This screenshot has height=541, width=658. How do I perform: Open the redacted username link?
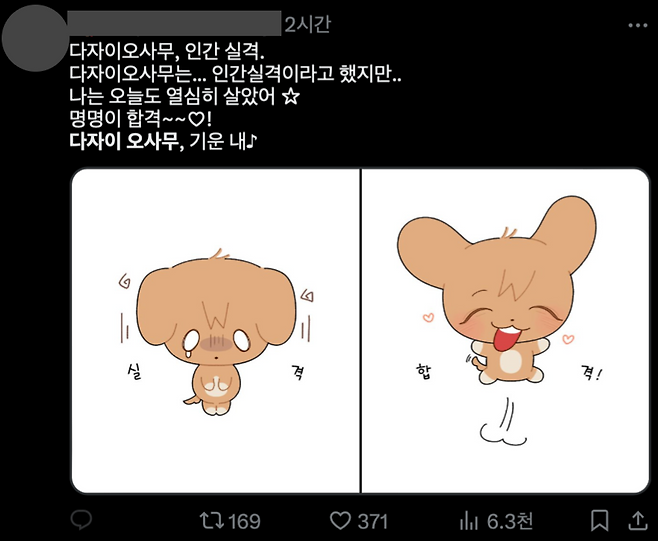[174, 24]
